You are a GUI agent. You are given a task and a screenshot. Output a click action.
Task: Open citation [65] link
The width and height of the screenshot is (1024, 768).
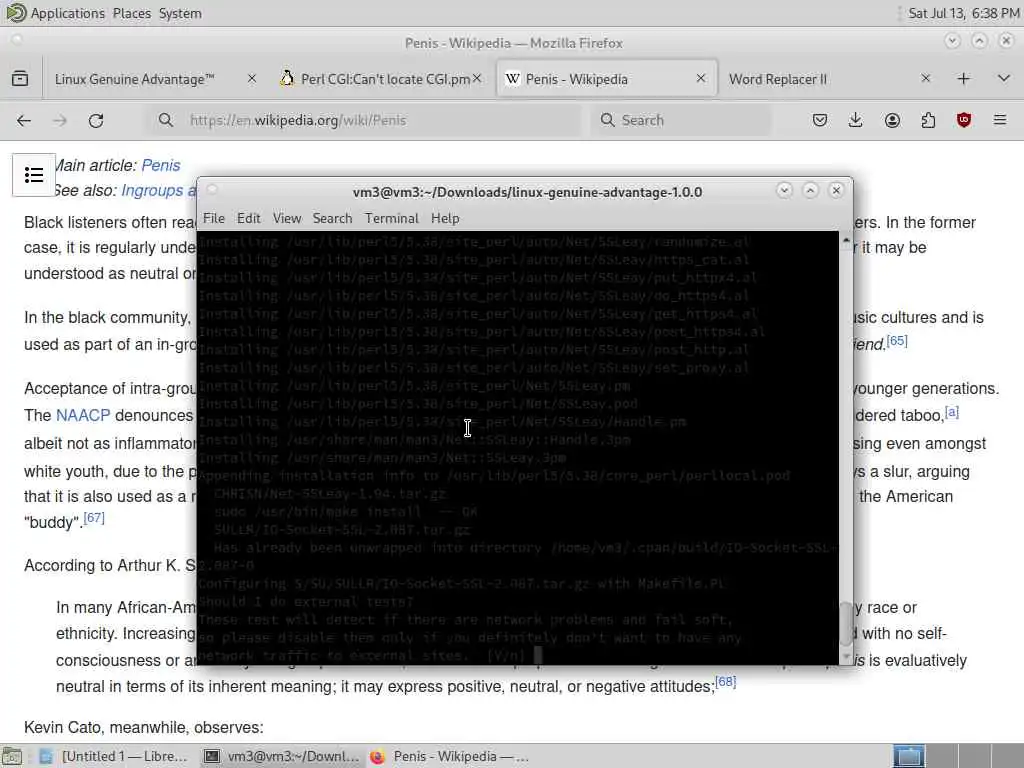tap(897, 341)
